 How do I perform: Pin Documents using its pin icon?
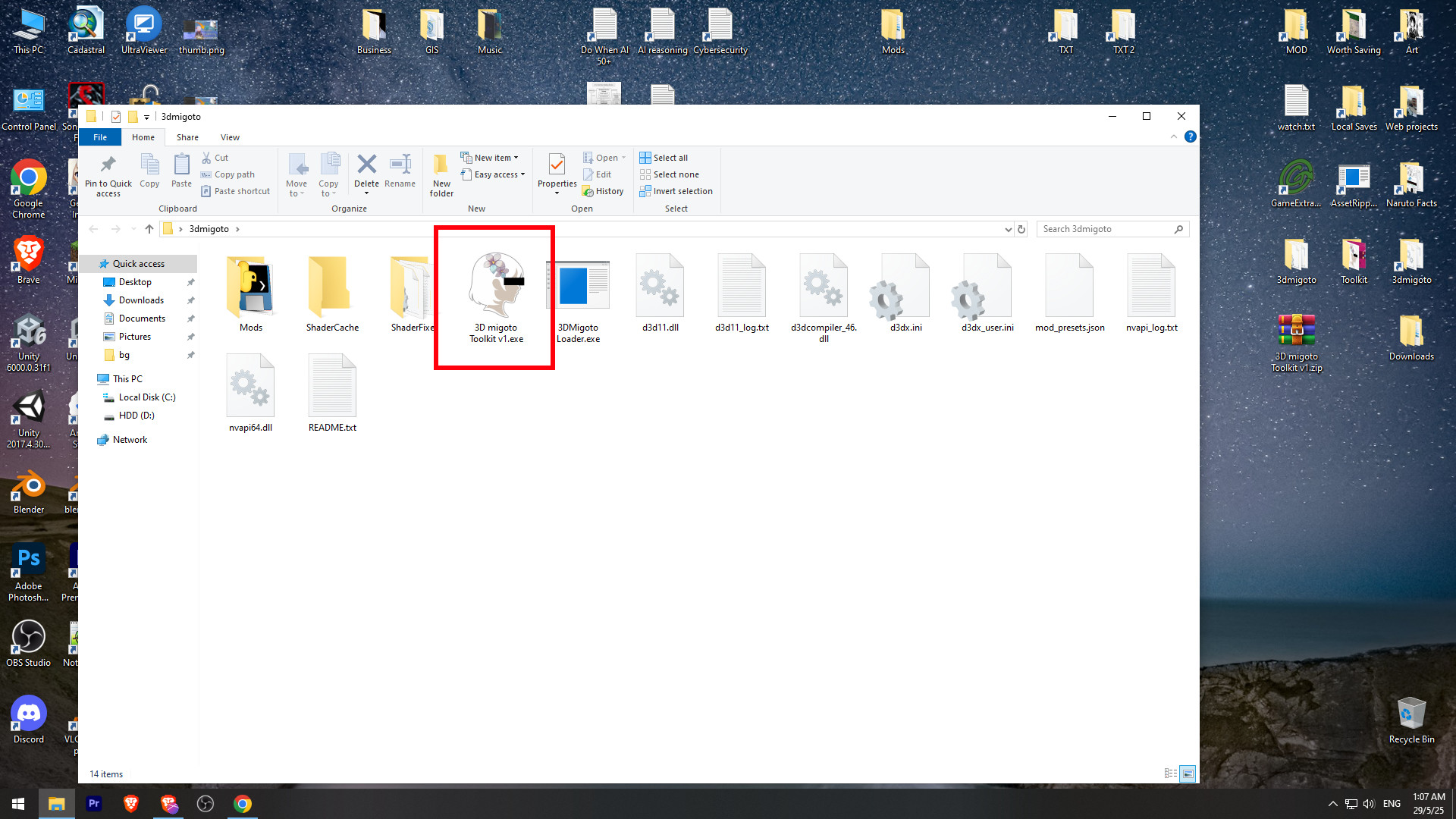click(x=191, y=318)
